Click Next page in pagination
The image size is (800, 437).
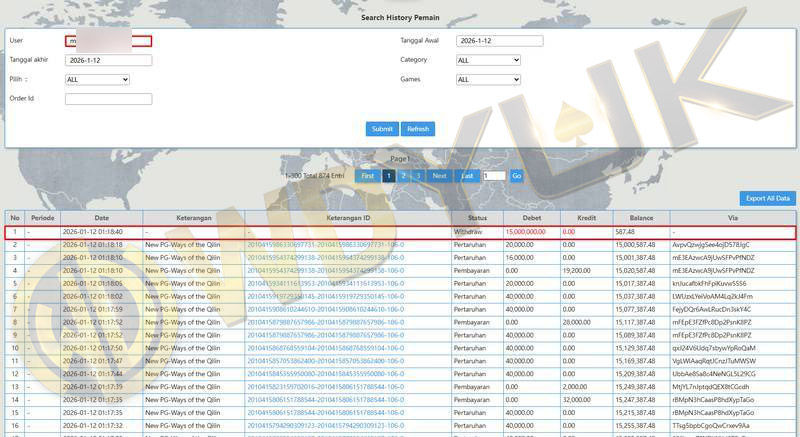pos(439,176)
